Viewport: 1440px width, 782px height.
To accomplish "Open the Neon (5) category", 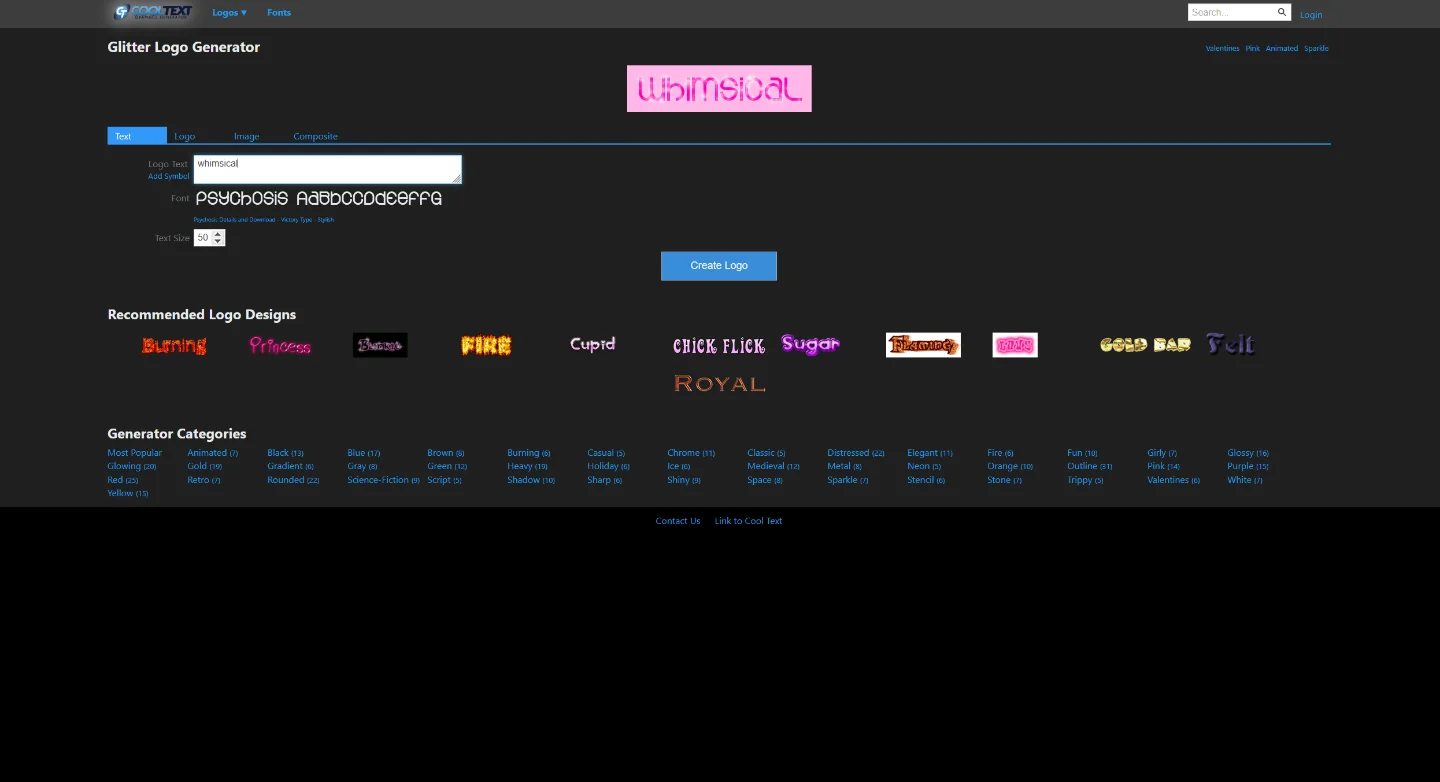I will tap(924, 466).
